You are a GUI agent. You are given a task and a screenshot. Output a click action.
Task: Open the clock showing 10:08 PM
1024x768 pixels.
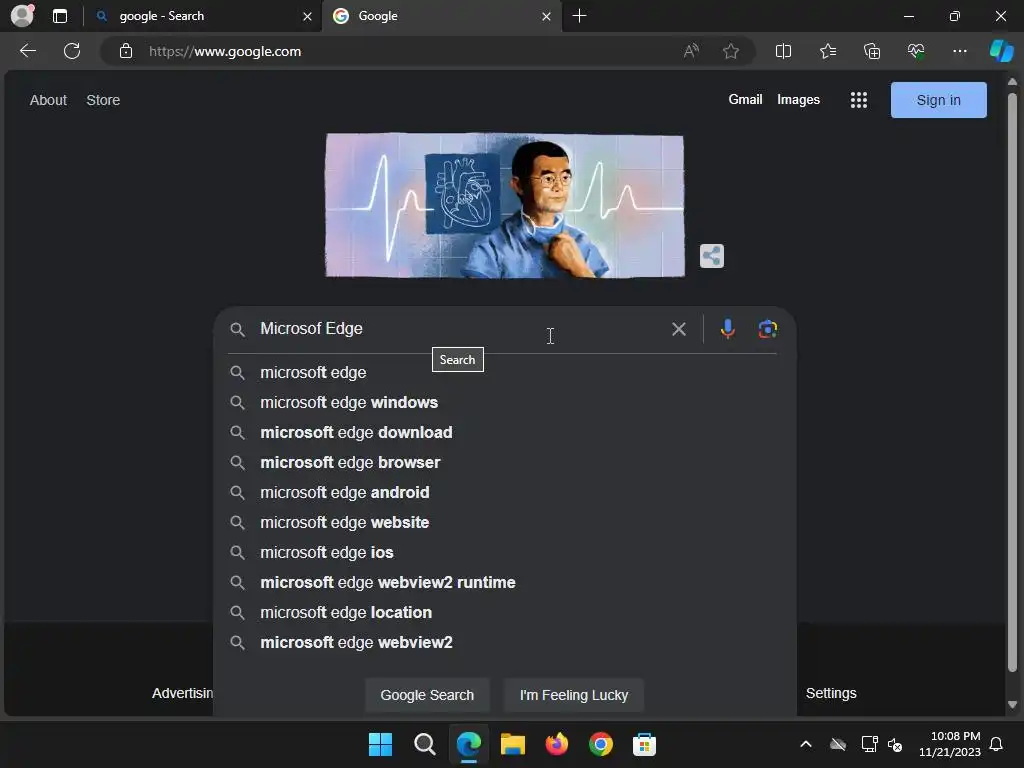click(950, 744)
